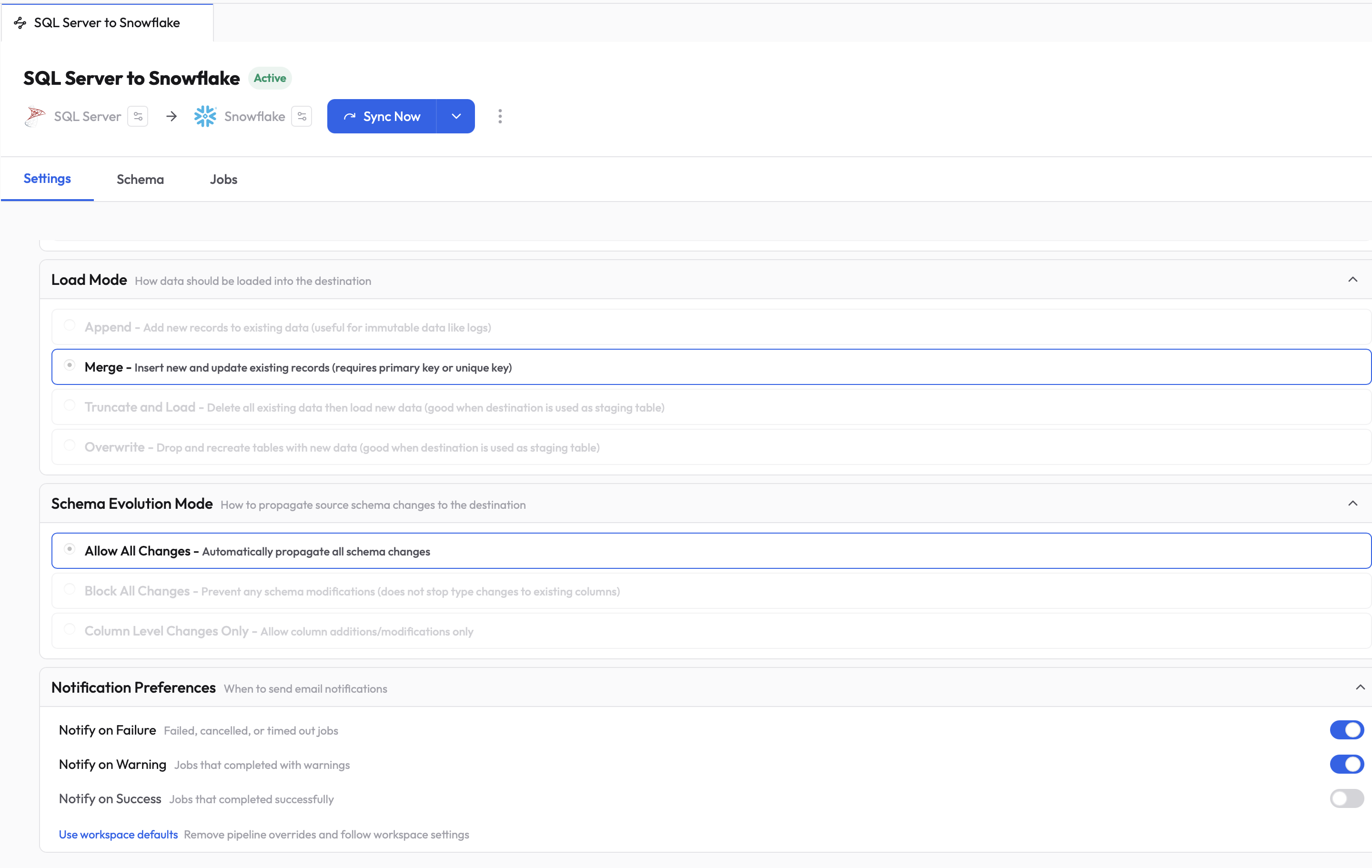Click the pipeline icon on the browser tab
1372x868 pixels.
tap(20, 23)
